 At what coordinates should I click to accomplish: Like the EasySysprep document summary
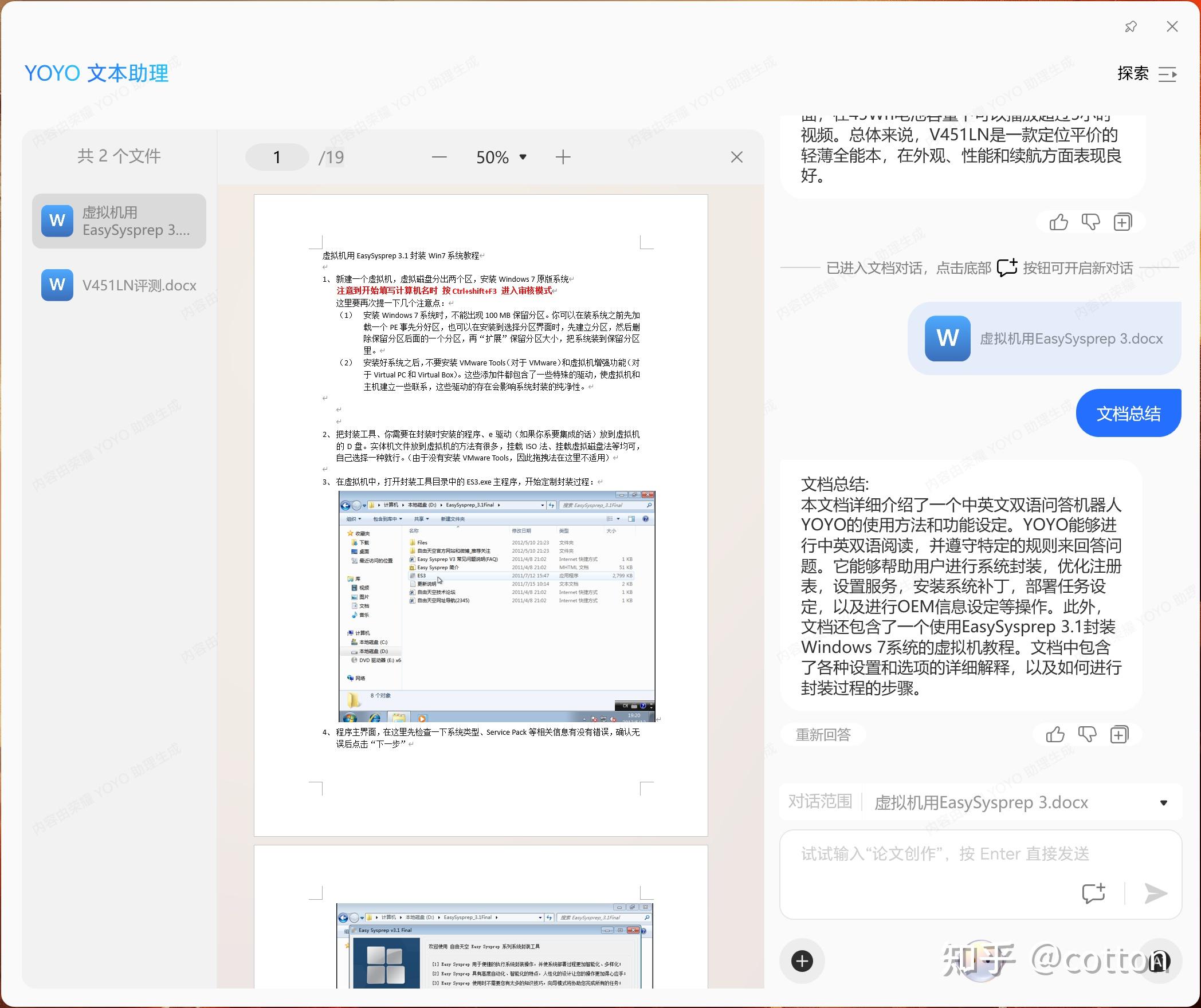click(x=1055, y=734)
